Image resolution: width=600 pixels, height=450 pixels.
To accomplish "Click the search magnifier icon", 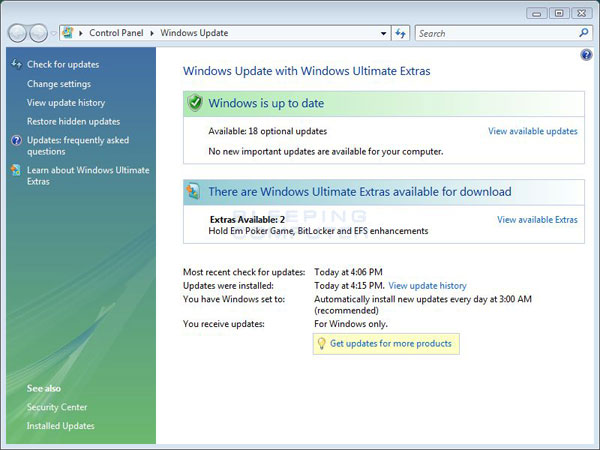I will tap(584, 33).
